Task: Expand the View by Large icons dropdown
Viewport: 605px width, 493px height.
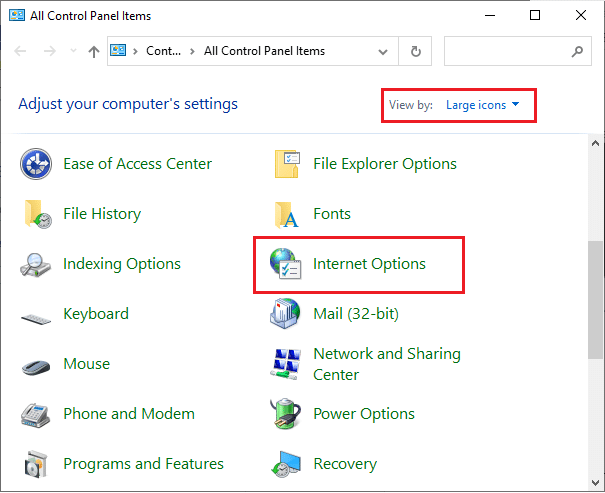Action: click(x=483, y=105)
